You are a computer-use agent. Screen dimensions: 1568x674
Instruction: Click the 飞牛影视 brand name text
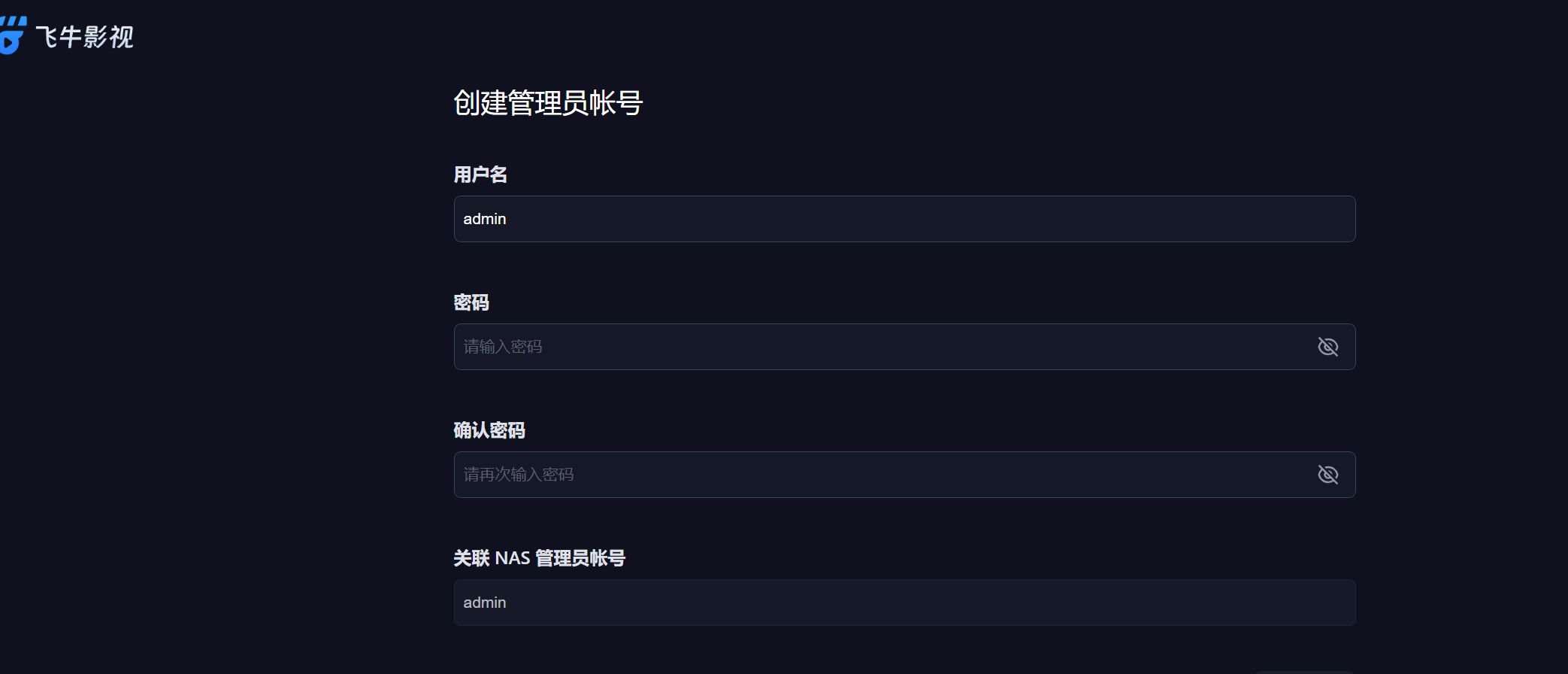[85, 37]
